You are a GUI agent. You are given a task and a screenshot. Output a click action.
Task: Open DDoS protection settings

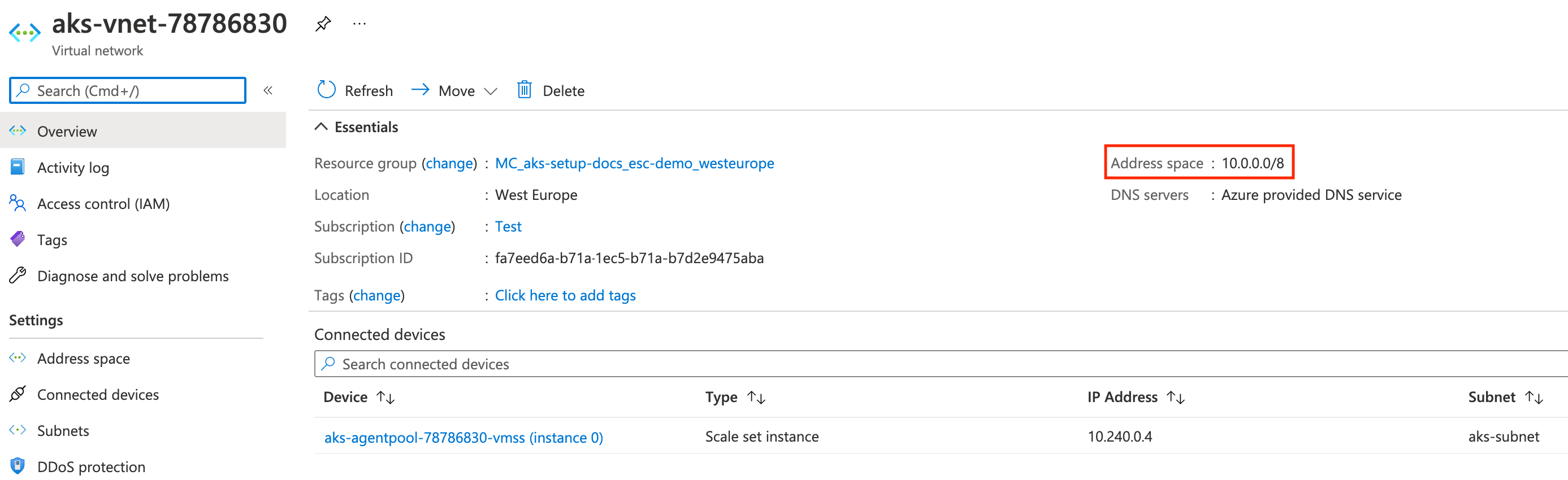pos(90,466)
